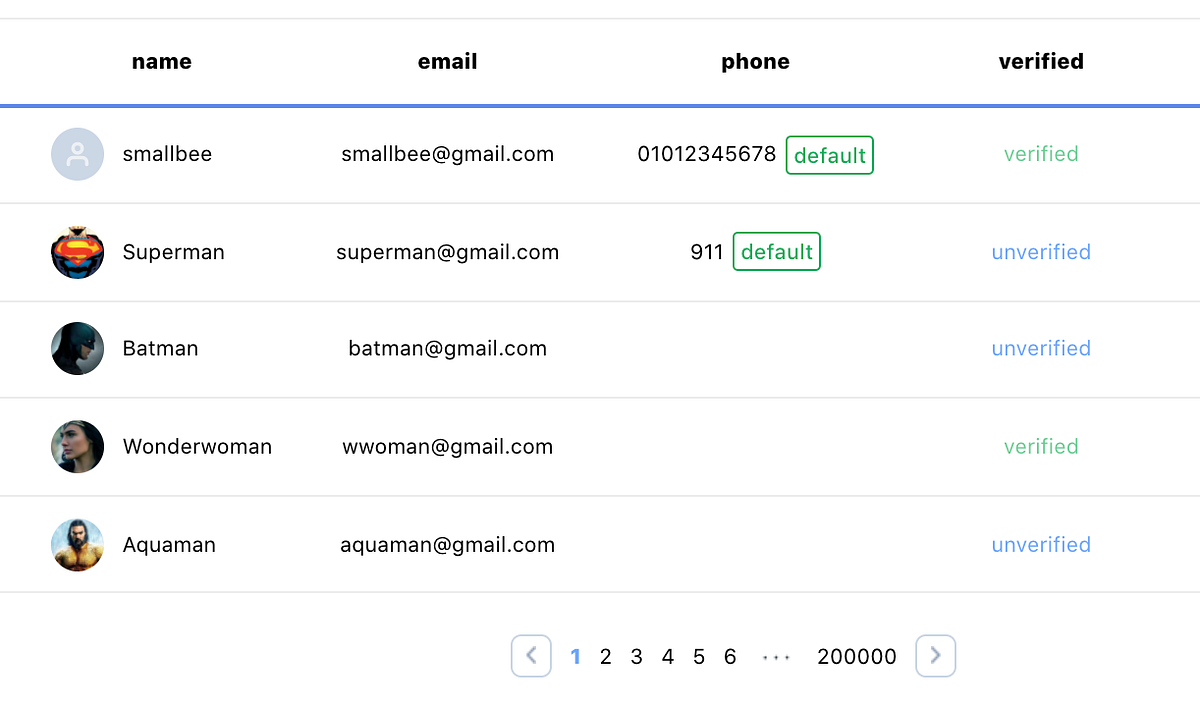Viewport: 1200px width, 705px height.
Task: Sort the table by the name column
Action: [161, 61]
